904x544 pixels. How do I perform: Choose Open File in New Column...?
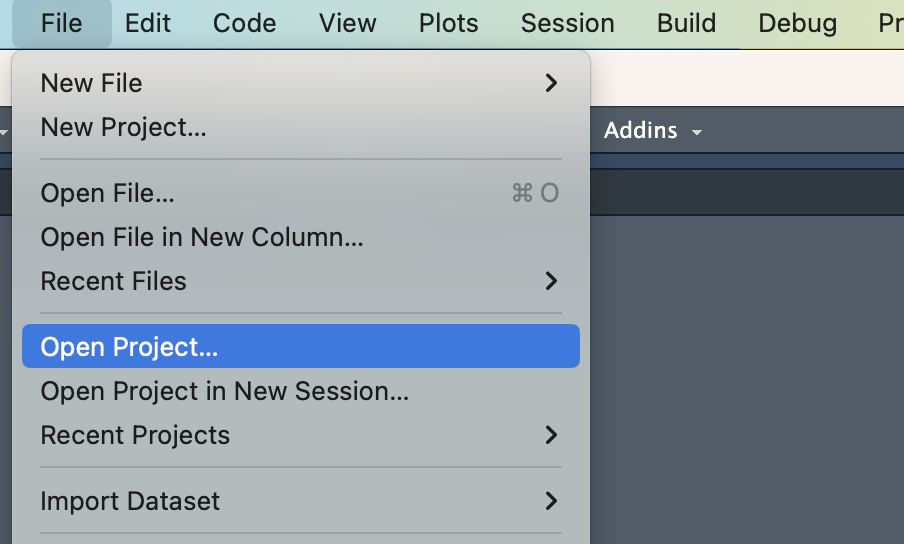point(301,237)
